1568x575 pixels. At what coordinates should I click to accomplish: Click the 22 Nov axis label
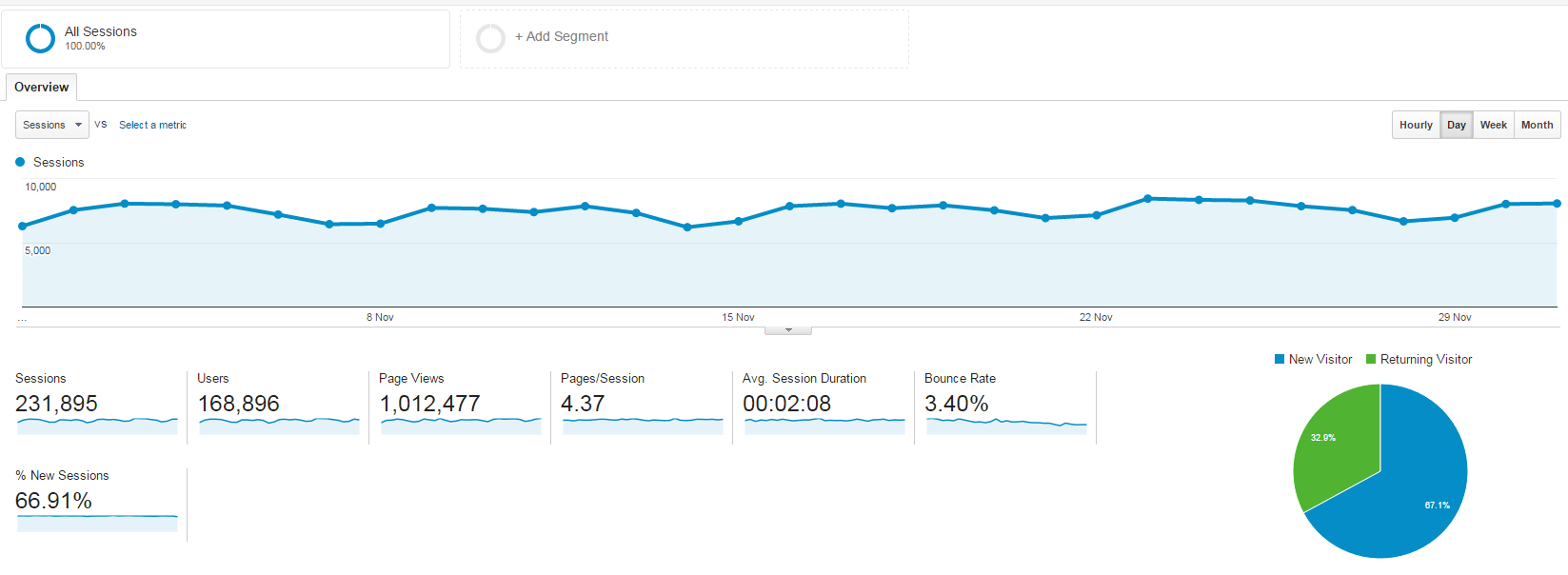(1096, 317)
